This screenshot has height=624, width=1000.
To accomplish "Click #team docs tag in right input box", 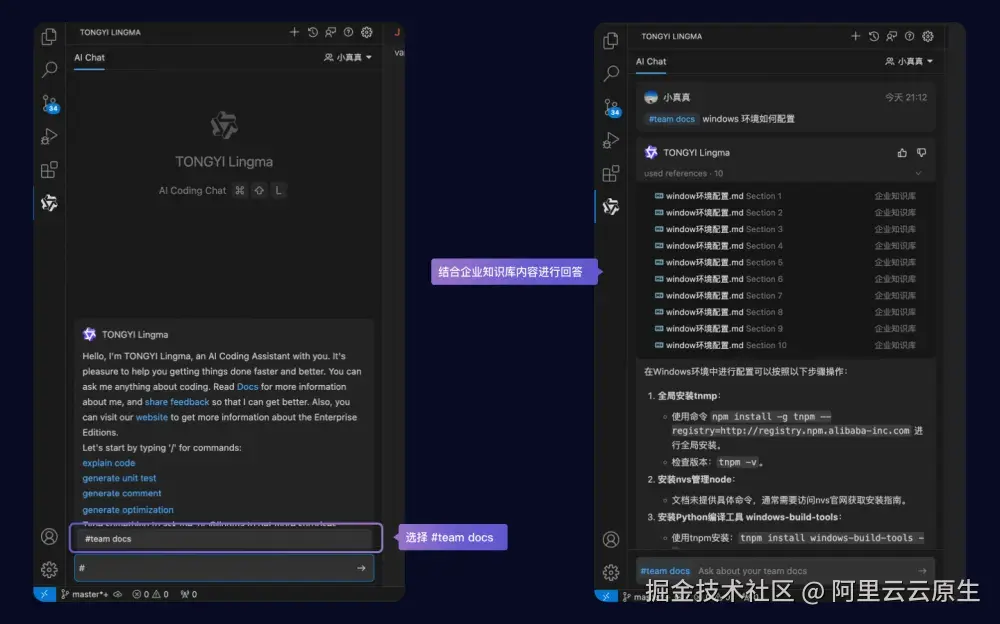I will click(665, 571).
